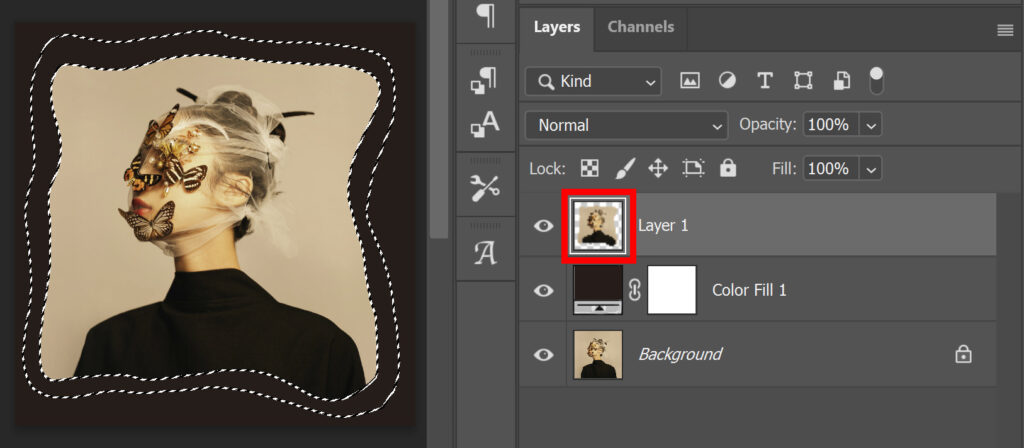Lock position move icon
Screen dimensions: 1024x448
[658, 168]
